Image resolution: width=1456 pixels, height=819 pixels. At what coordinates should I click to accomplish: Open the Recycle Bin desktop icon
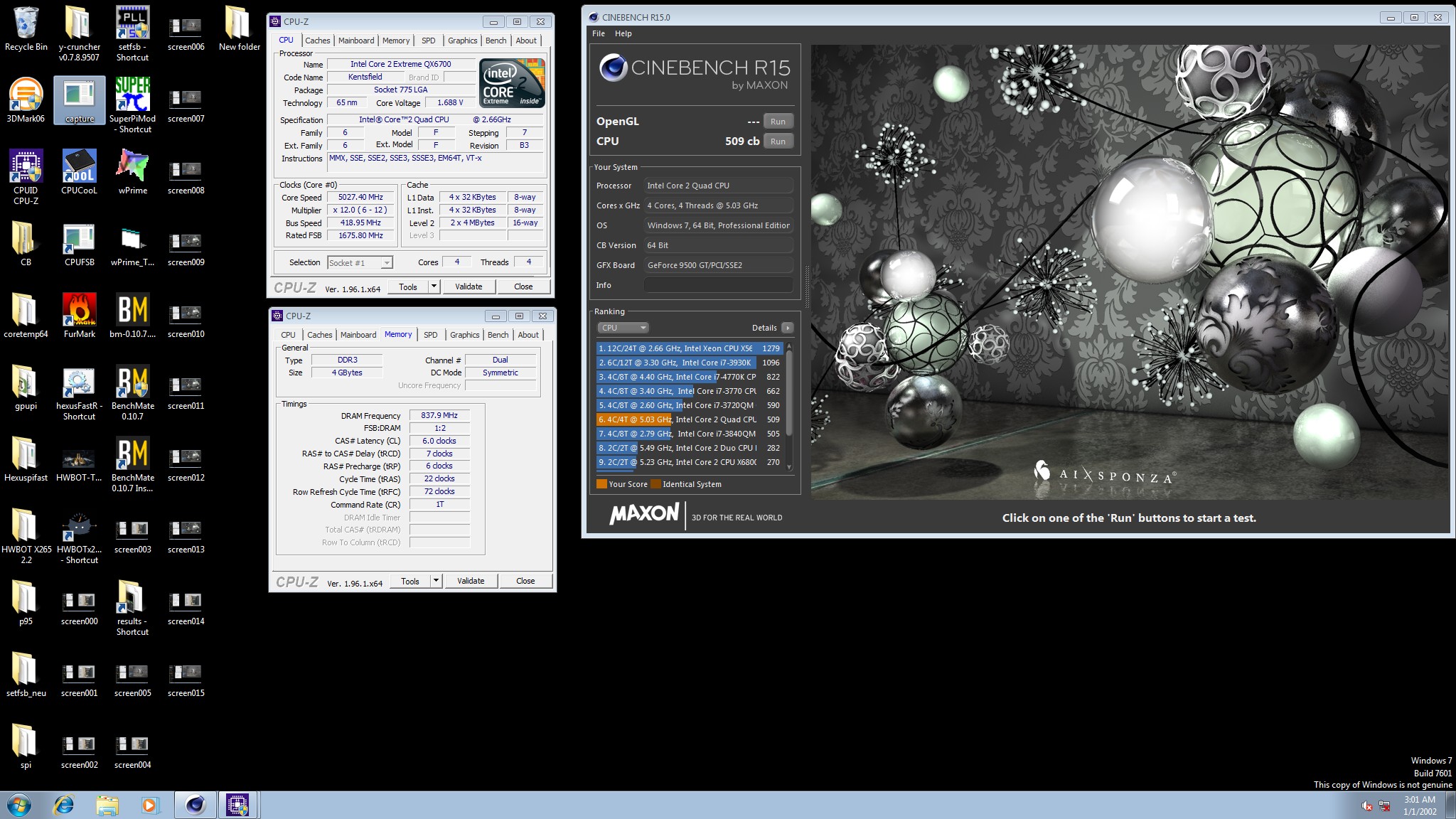(26, 30)
